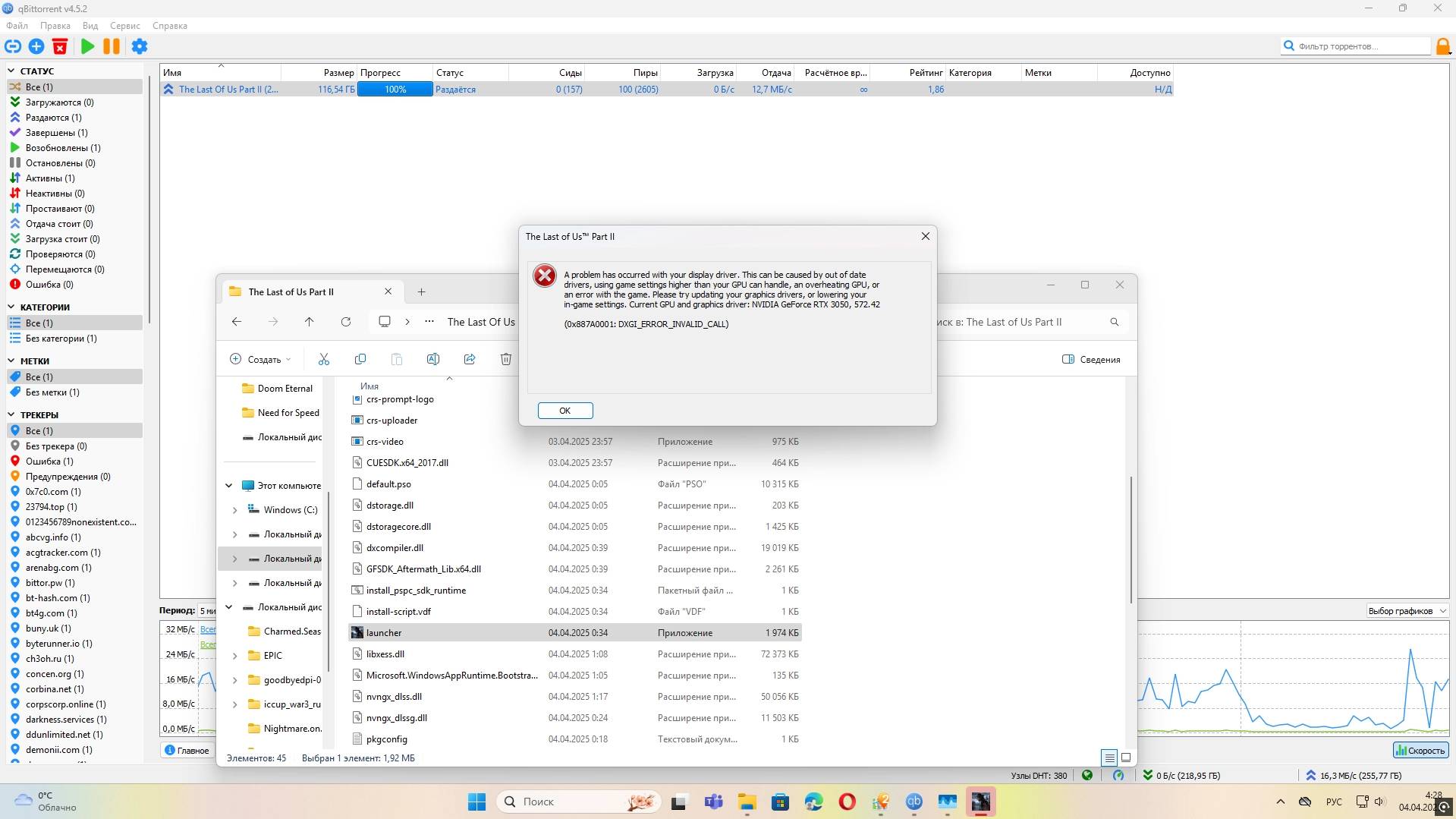Image resolution: width=1456 pixels, height=819 pixels.
Task: Sort Explorer files by Имя column
Action: click(x=370, y=386)
